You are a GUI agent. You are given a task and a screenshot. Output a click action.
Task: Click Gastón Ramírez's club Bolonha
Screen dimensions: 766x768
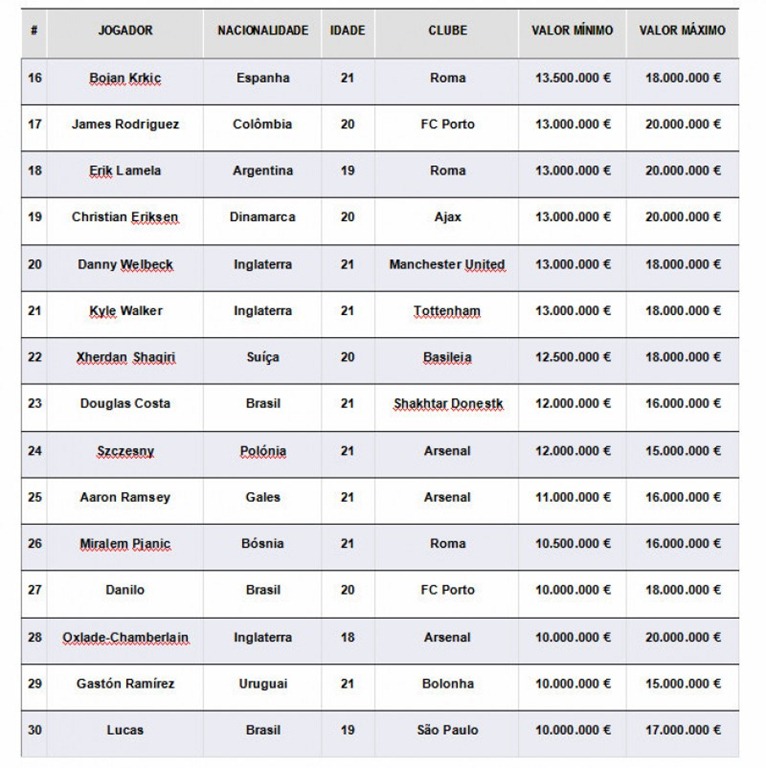(448, 684)
